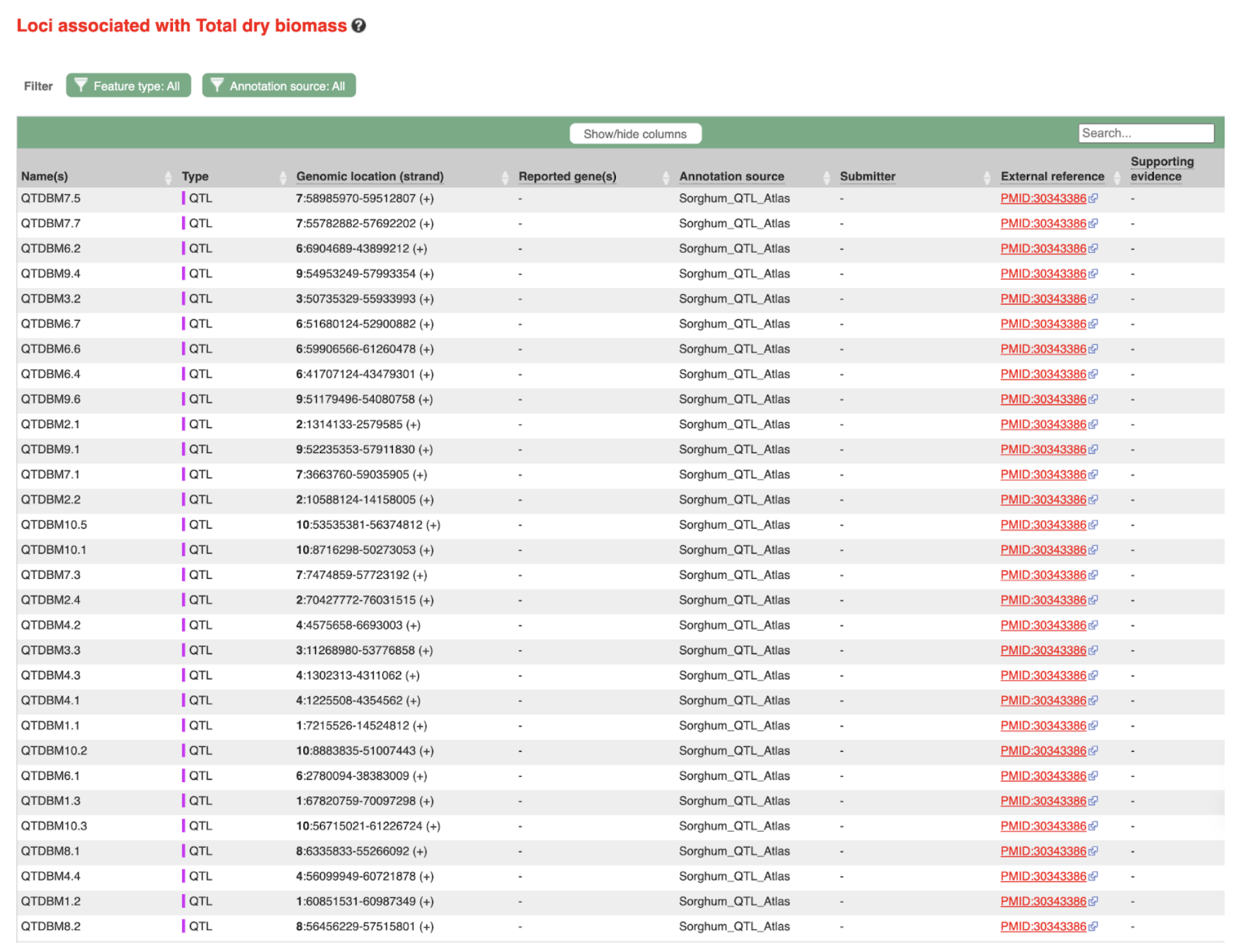Open PMID link for QTDBM4.4
This screenshot has width=1237, height=952.
(x=1043, y=877)
